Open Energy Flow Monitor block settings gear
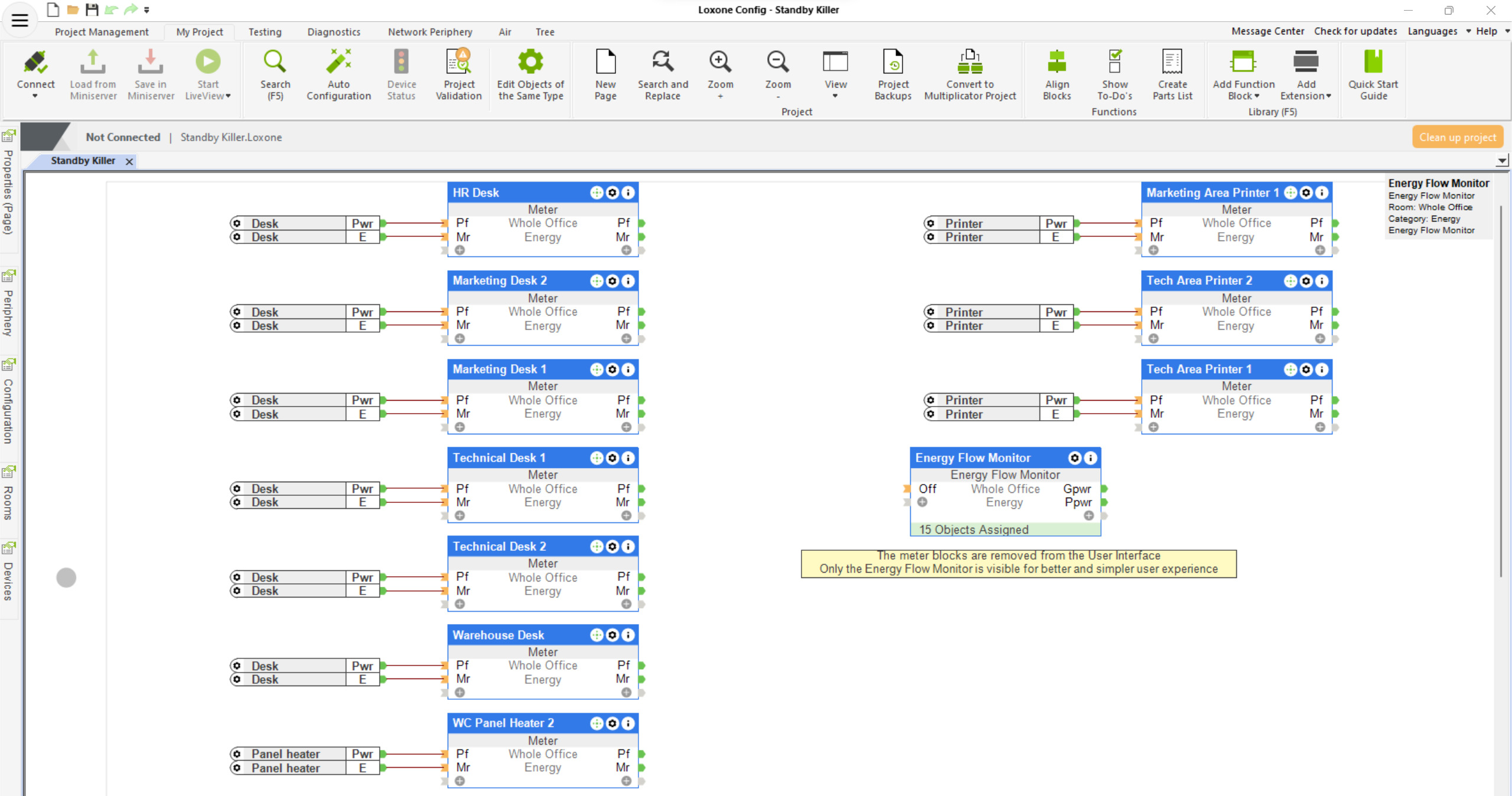Image resolution: width=1512 pixels, height=796 pixels. (x=1075, y=458)
